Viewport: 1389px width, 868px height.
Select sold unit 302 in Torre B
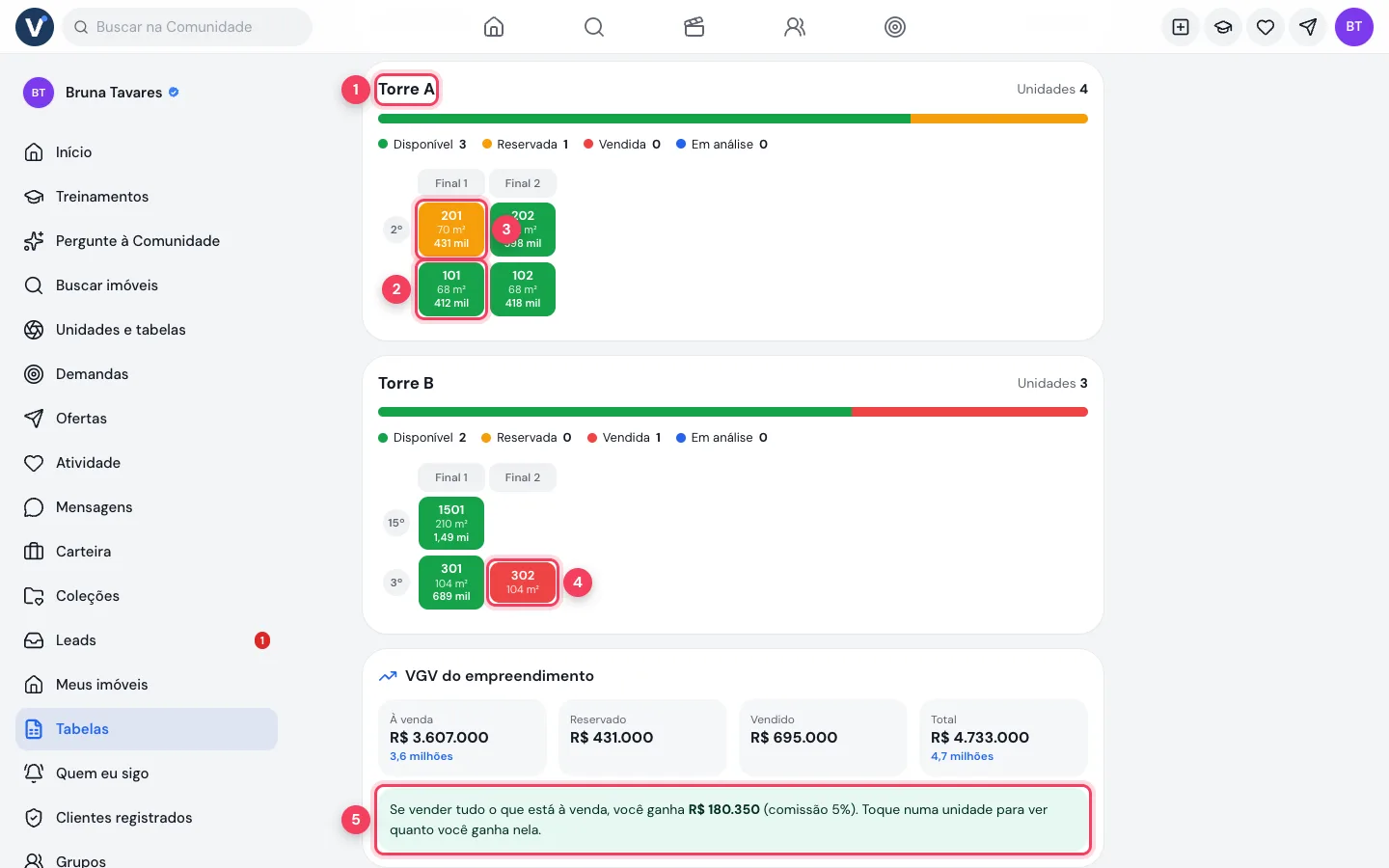click(523, 583)
